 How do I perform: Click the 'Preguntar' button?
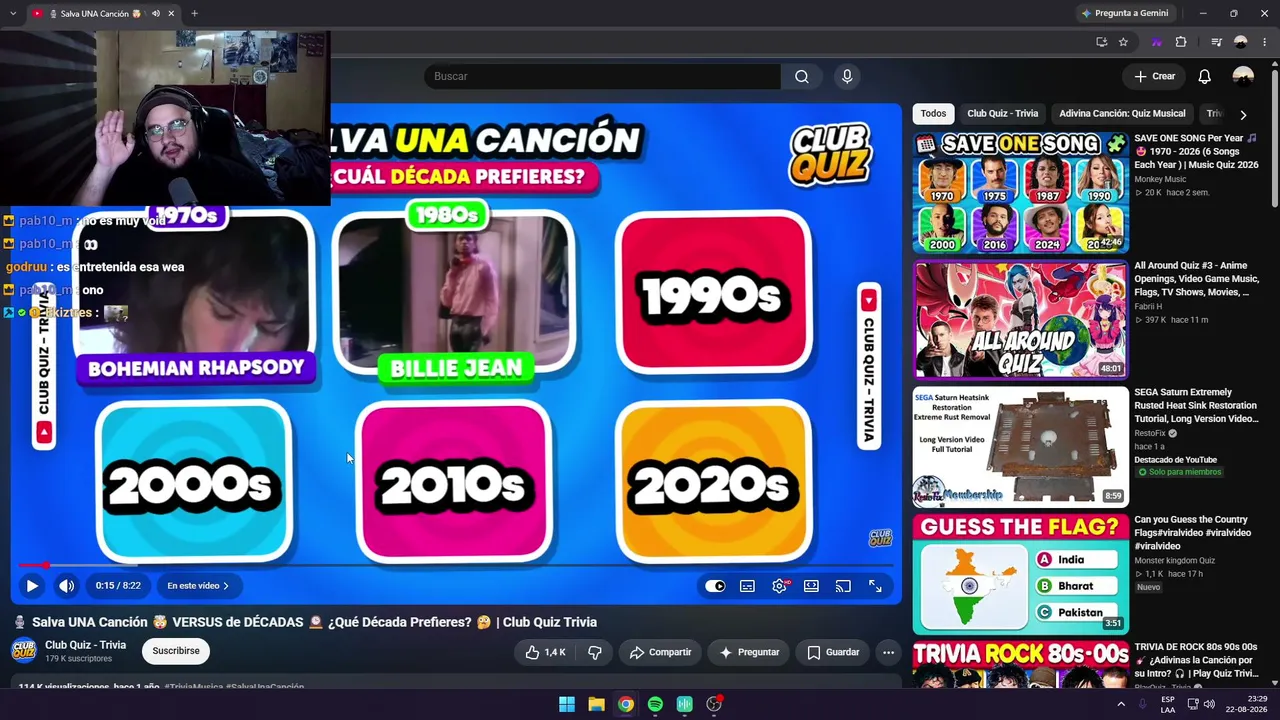[749, 652]
